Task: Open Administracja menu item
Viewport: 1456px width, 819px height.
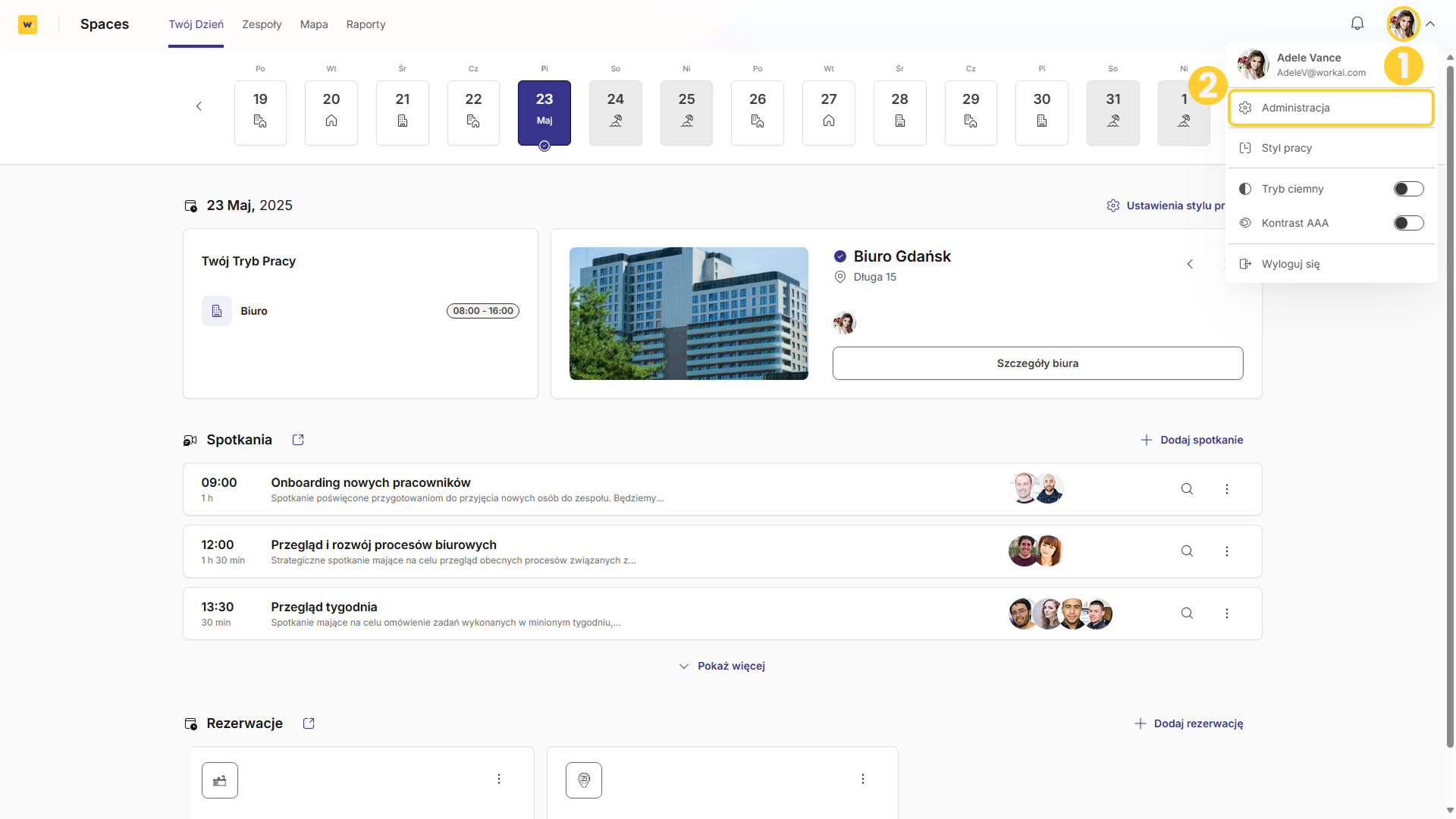Action: 1331,108
